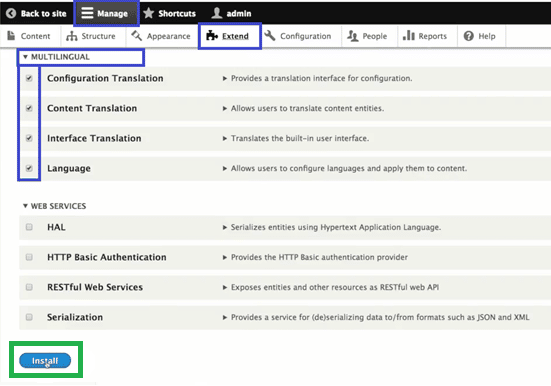Click the Structure hierarchy icon
Viewport: 551px width, 386px height.
tap(72, 36)
